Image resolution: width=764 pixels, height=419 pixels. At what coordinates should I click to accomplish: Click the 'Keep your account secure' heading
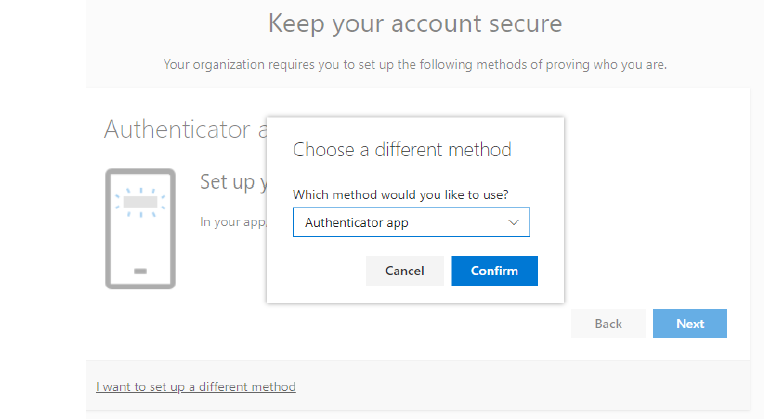click(415, 23)
